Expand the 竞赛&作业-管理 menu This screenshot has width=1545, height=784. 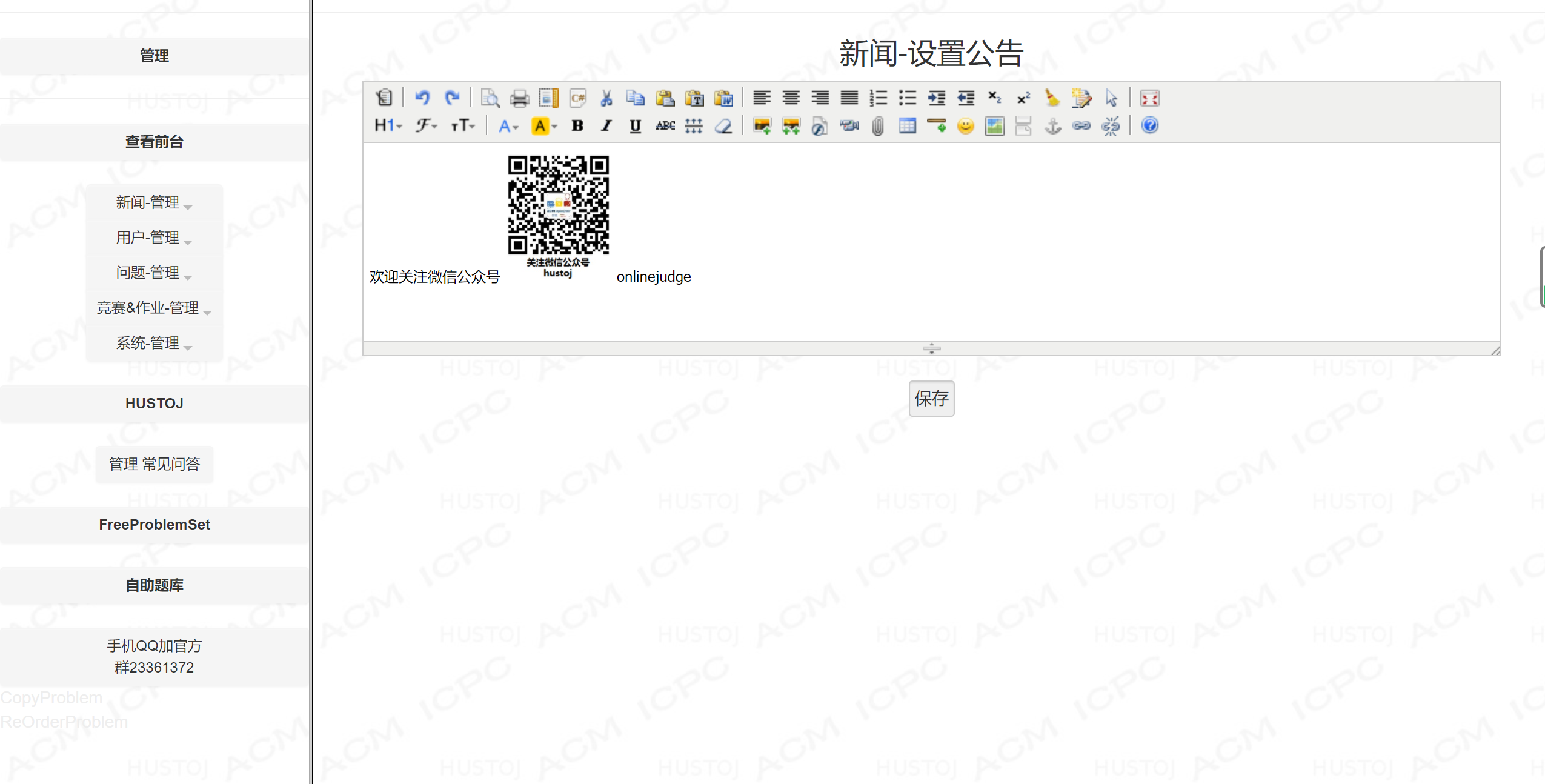pyautogui.click(x=154, y=308)
